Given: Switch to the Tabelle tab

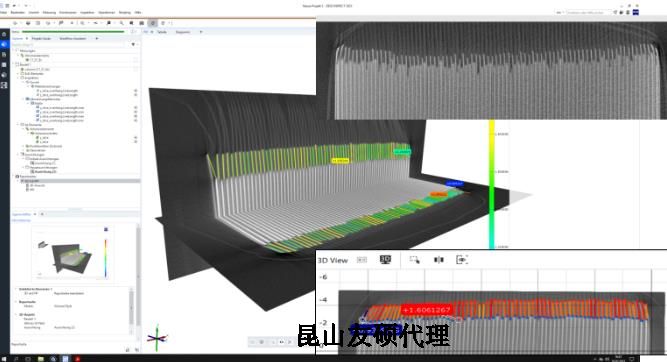Looking at the screenshot, I should 162,32.
